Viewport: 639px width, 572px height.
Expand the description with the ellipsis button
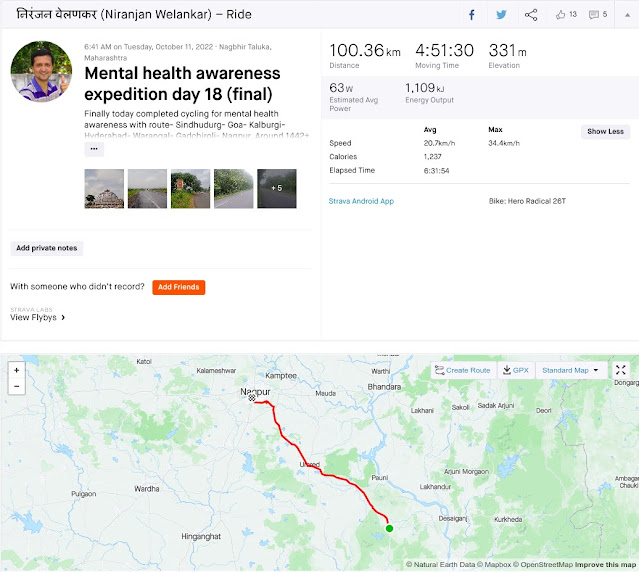(x=94, y=149)
